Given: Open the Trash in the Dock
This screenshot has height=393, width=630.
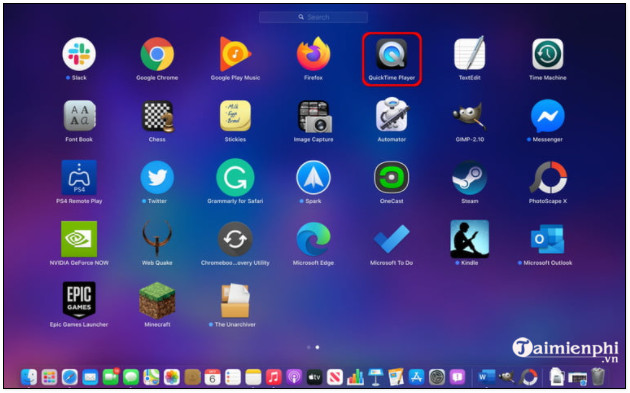Looking at the screenshot, I should coord(598,377).
